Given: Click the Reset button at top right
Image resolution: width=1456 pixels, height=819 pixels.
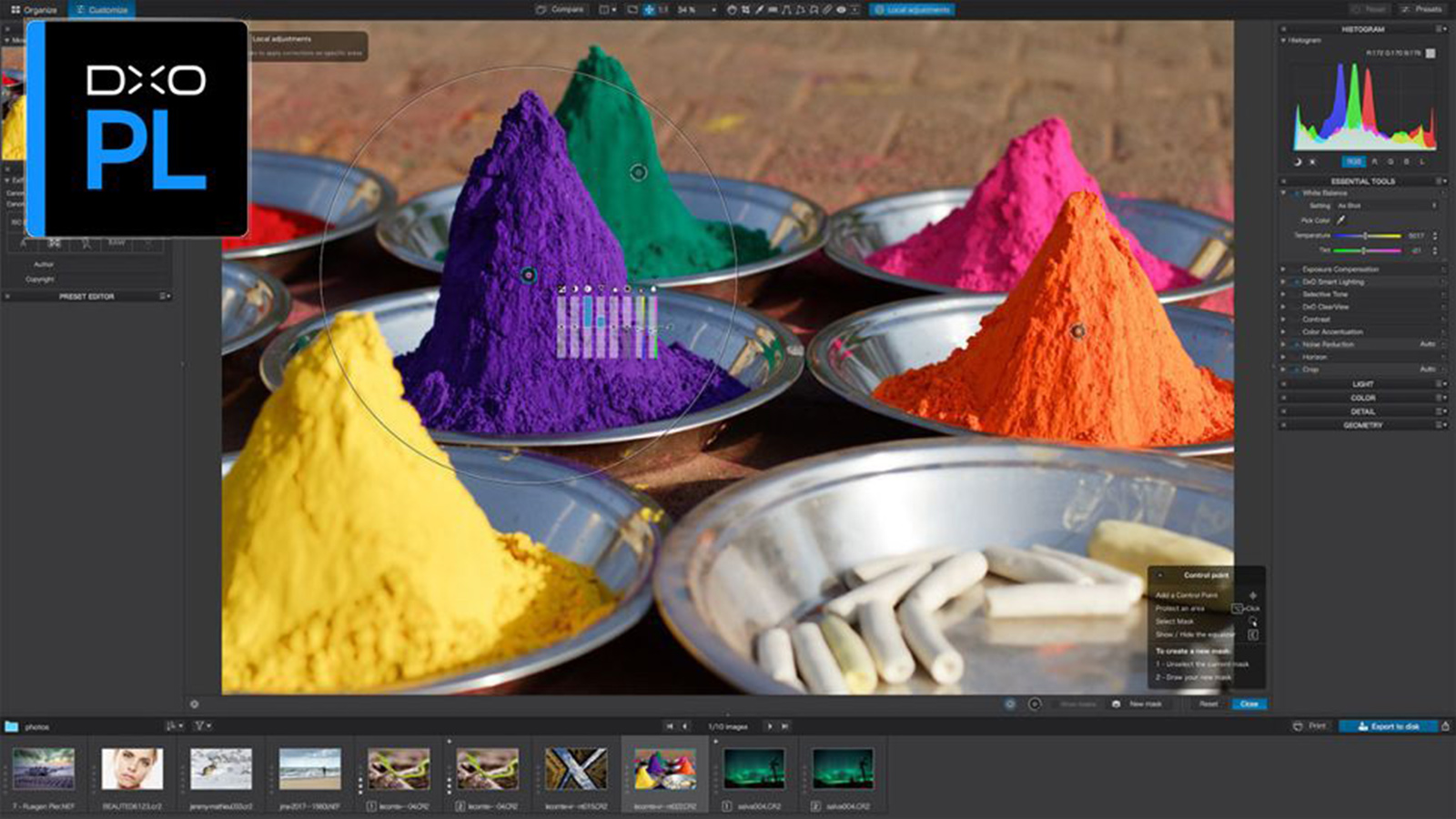Looking at the screenshot, I should coord(1370,9).
